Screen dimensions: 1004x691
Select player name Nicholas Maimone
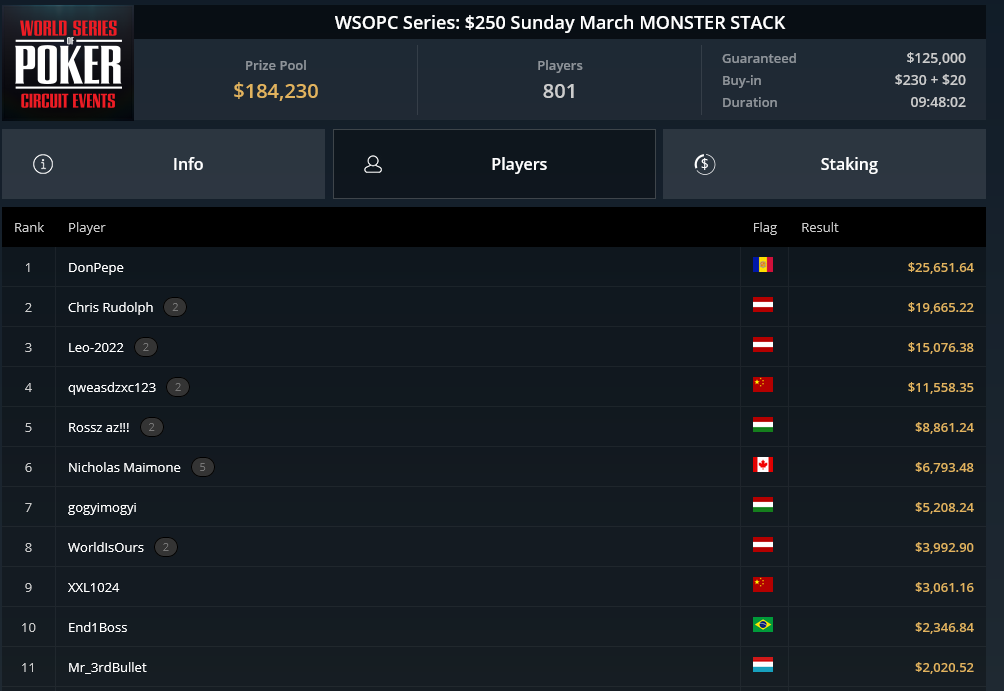point(124,467)
